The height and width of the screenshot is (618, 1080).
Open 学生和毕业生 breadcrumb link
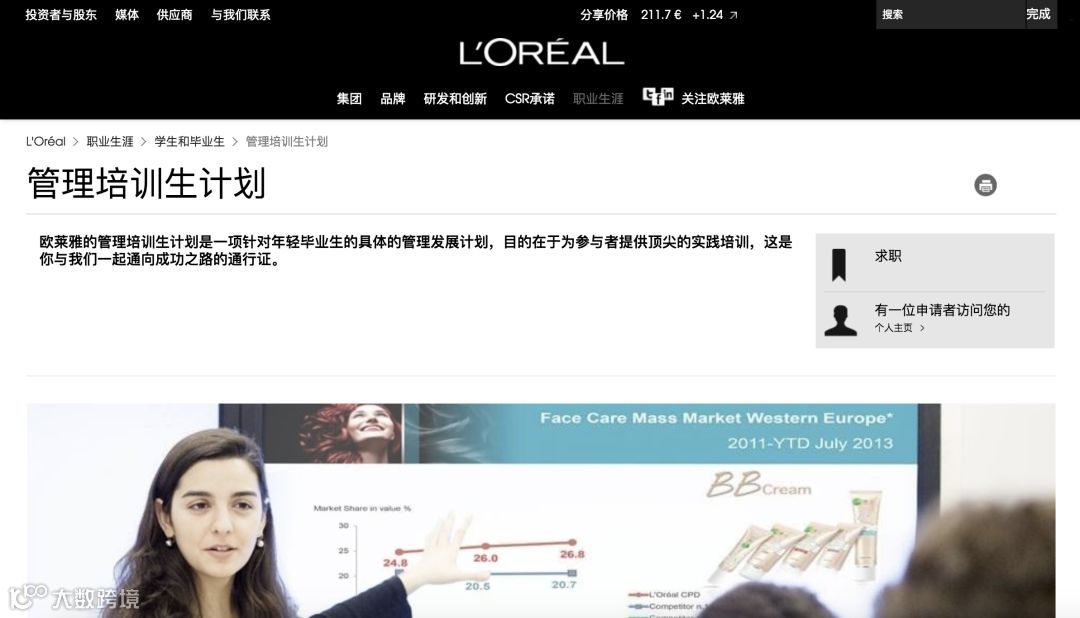(189, 141)
